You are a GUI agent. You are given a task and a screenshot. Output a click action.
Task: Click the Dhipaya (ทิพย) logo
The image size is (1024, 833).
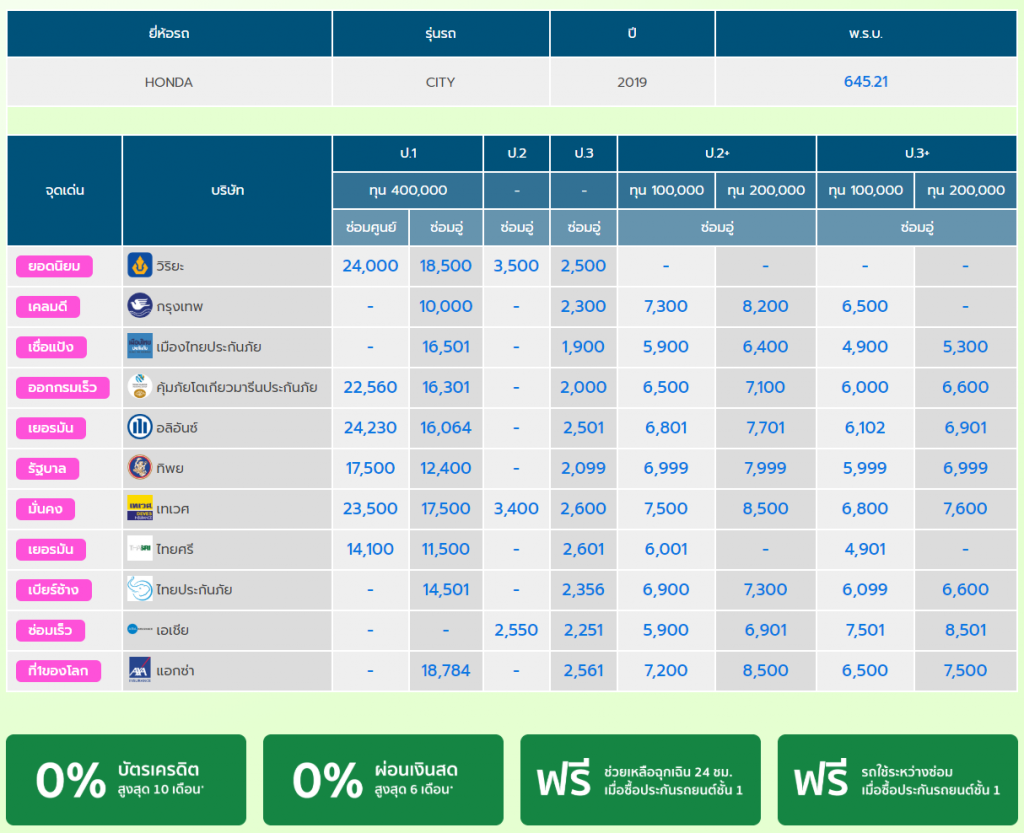click(140, 468)
